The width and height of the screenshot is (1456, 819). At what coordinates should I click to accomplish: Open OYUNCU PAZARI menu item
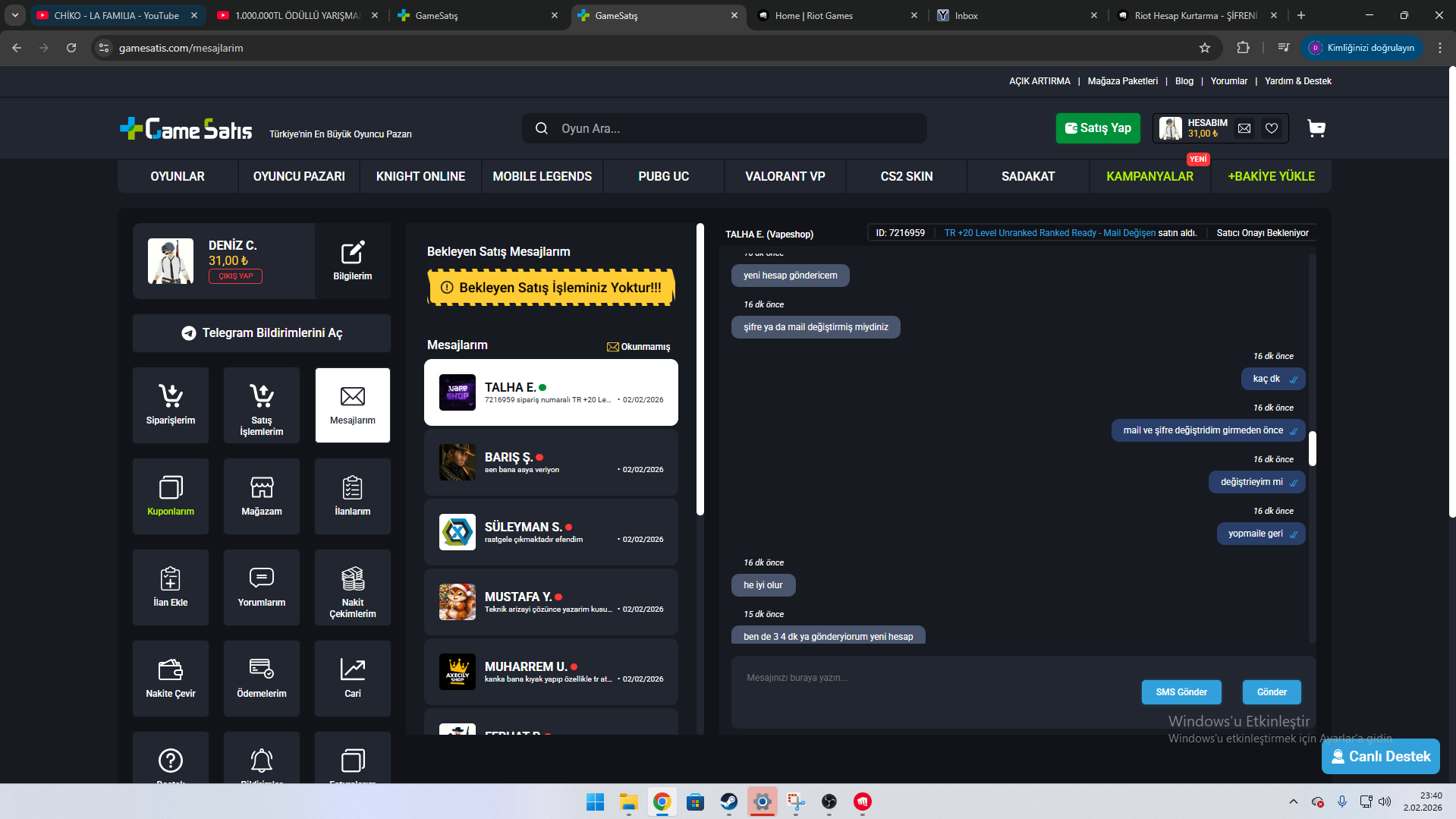299,176
